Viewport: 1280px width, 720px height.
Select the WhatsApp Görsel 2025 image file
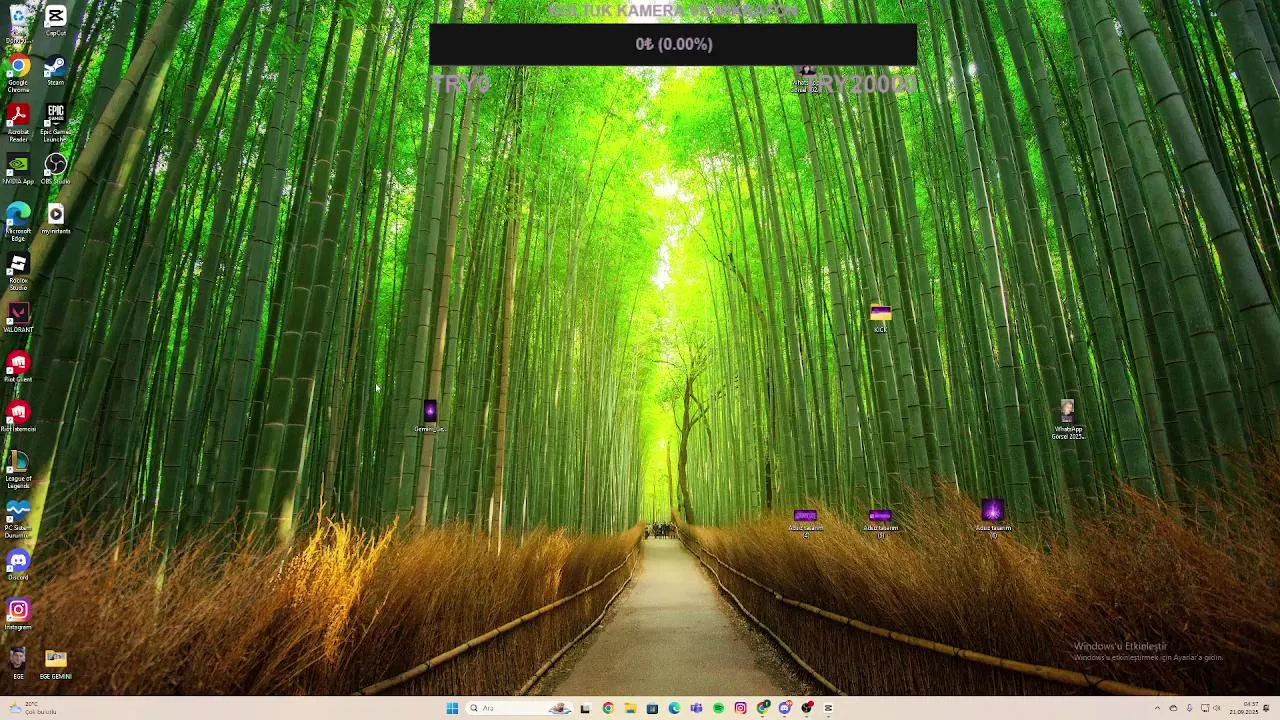pyautogui.click(x=1068, y=420)
